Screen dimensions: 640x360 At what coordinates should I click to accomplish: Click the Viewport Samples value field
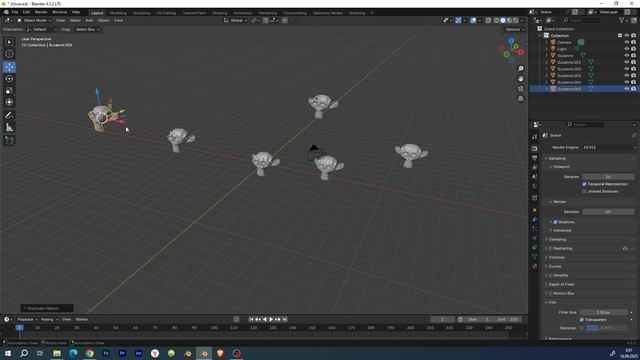coord(608,177)
